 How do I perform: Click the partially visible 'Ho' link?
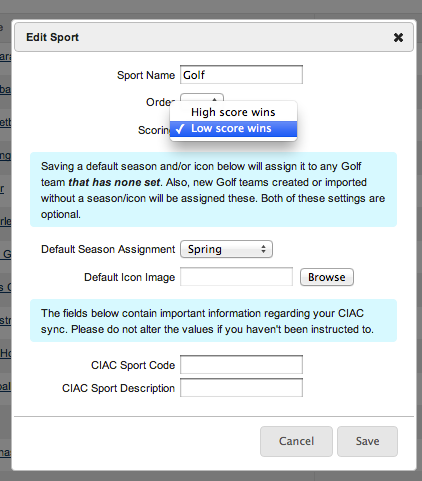pos(5,353)
